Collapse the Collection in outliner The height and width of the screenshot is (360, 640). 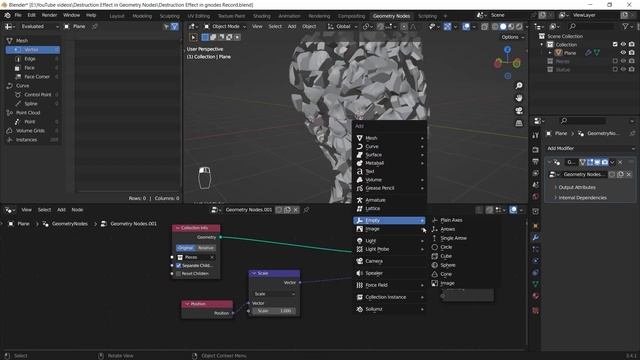pyautogui.click(x=542, y=44)
